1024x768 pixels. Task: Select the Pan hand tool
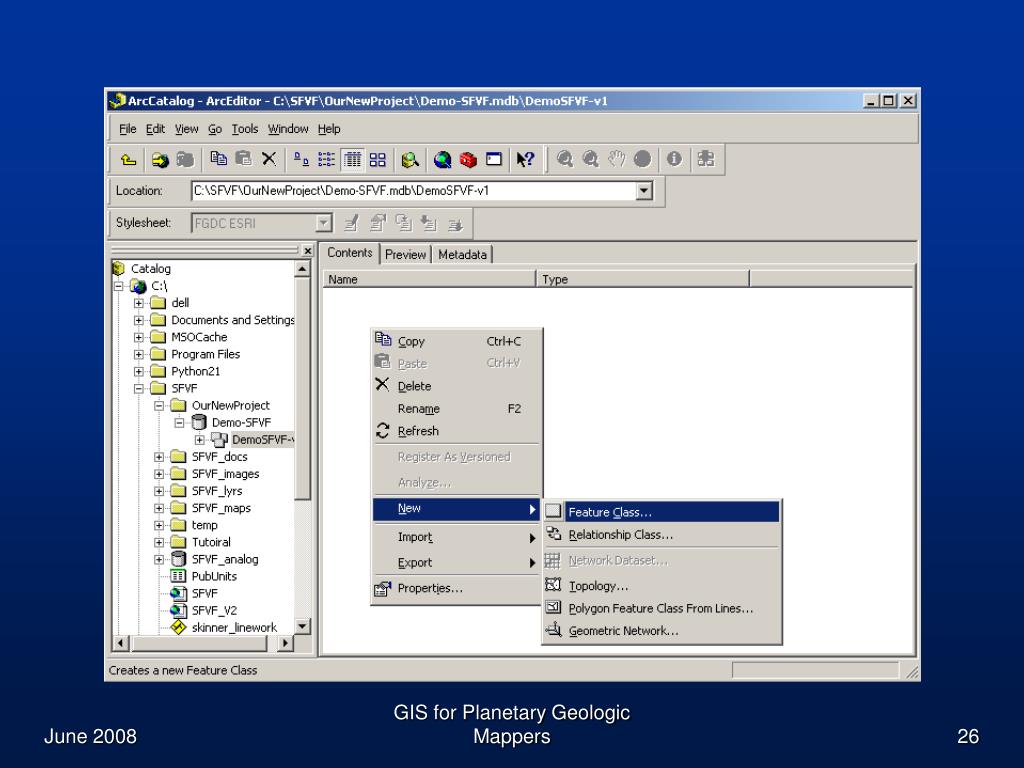point(616,159)
